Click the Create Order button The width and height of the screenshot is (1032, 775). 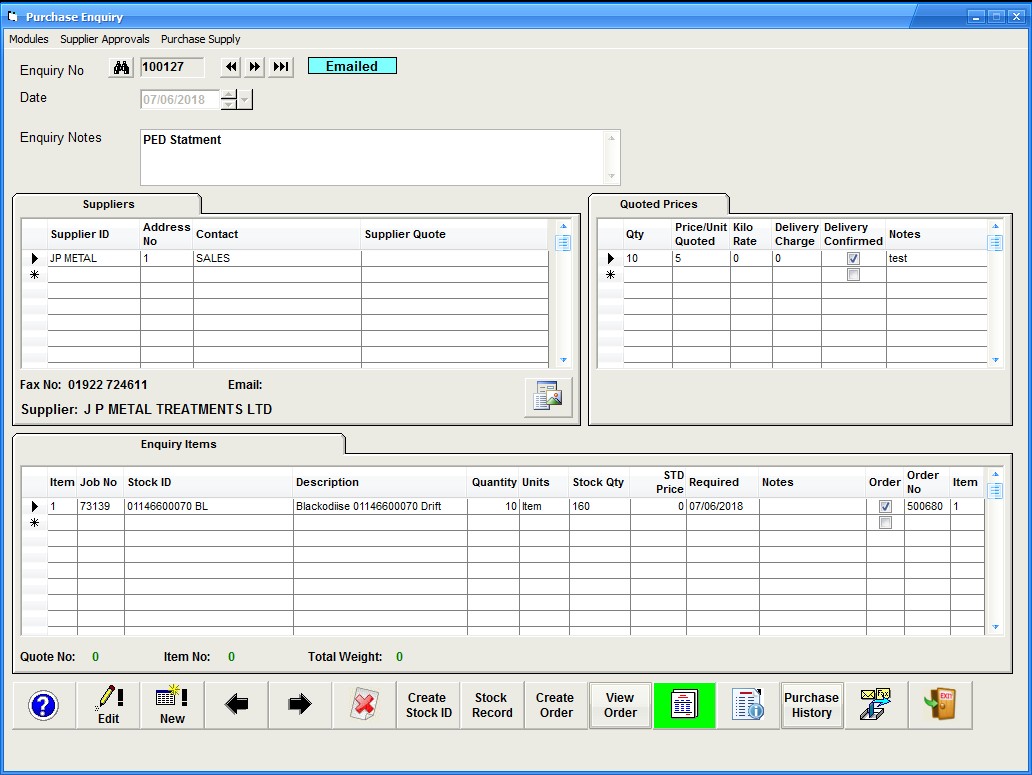pos(555,705)
